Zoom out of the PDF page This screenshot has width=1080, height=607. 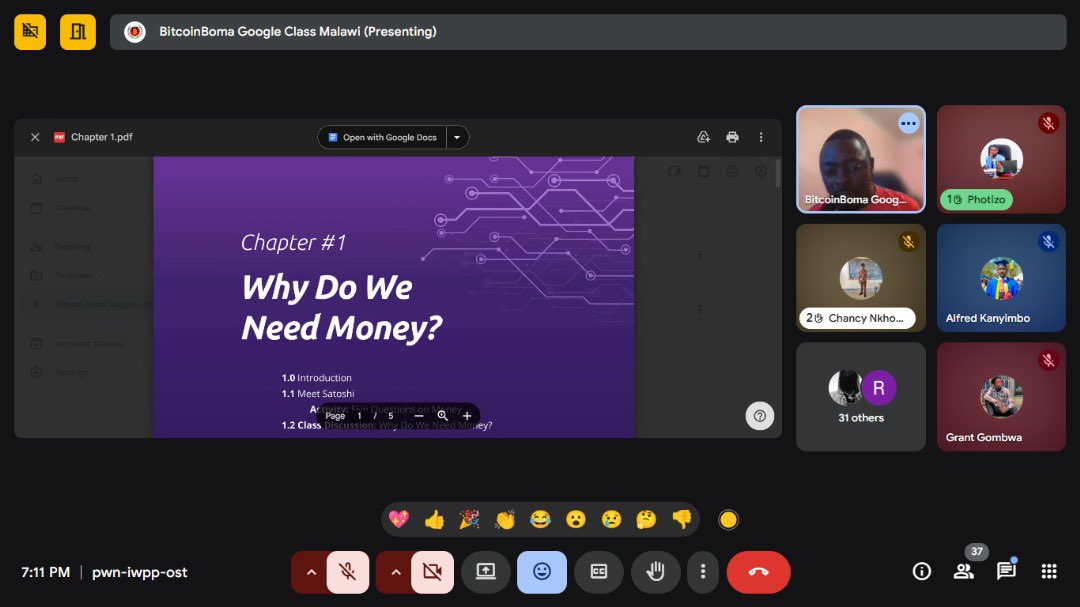point(418,415)
